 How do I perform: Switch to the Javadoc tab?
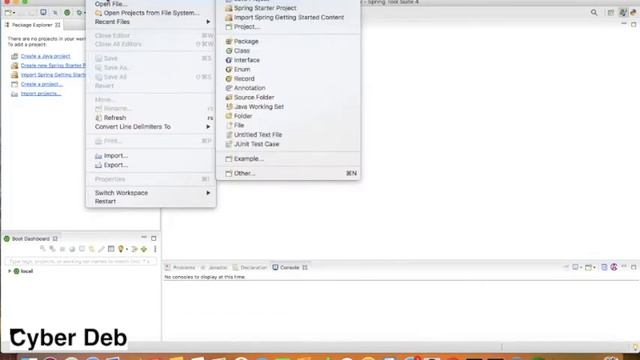click(x=214, y=267)
